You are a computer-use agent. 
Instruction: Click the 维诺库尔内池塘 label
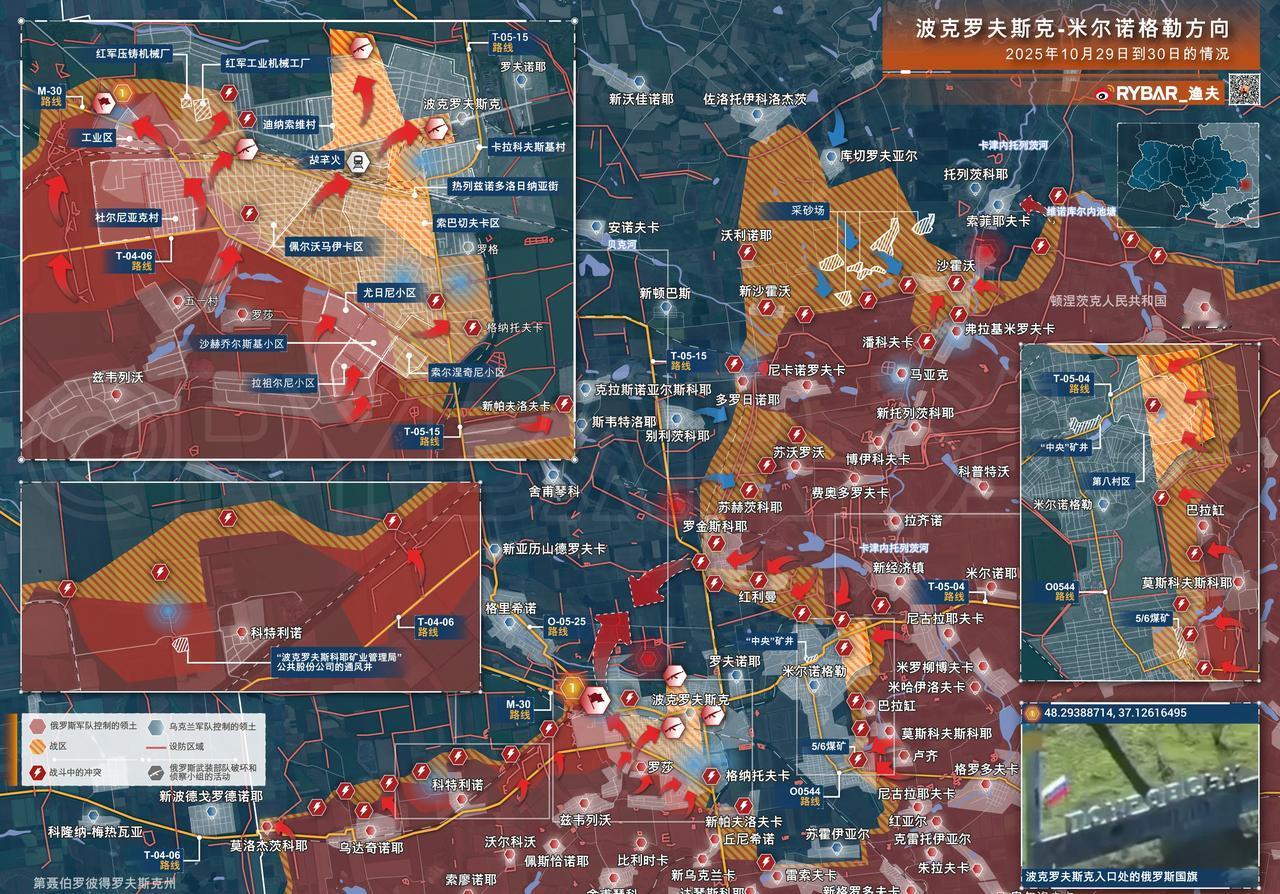coord(1080,212)
